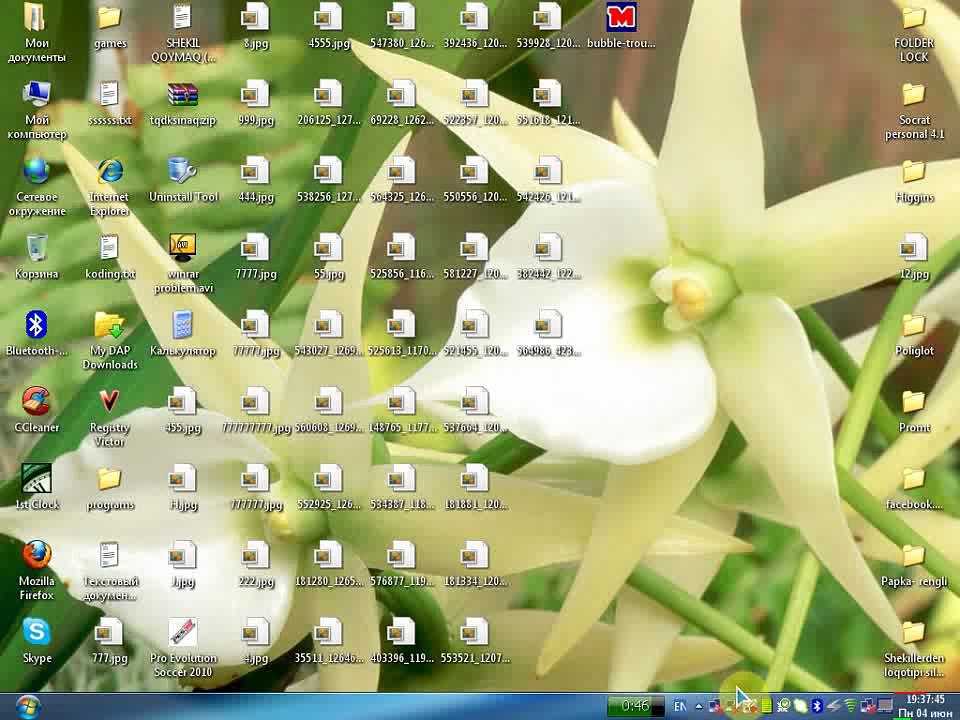960x720 pixels.
Task: Select the H.jpg image file
Action: [x=182, y=479]
